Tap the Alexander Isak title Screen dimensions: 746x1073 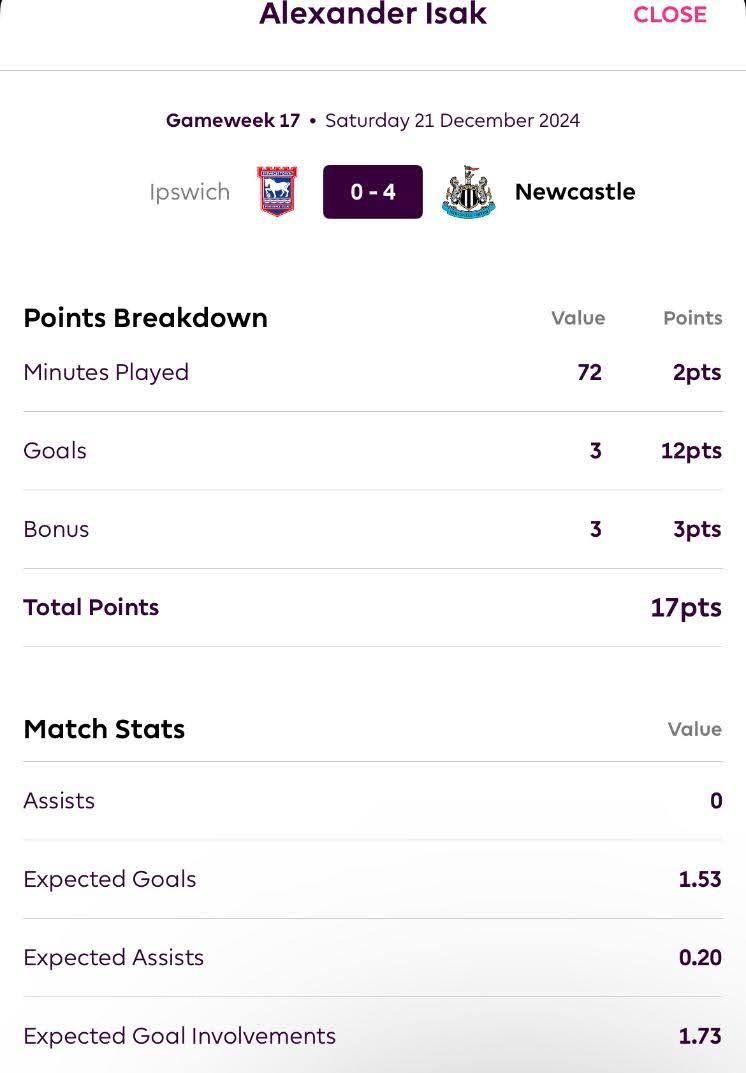tap(373, 14)
